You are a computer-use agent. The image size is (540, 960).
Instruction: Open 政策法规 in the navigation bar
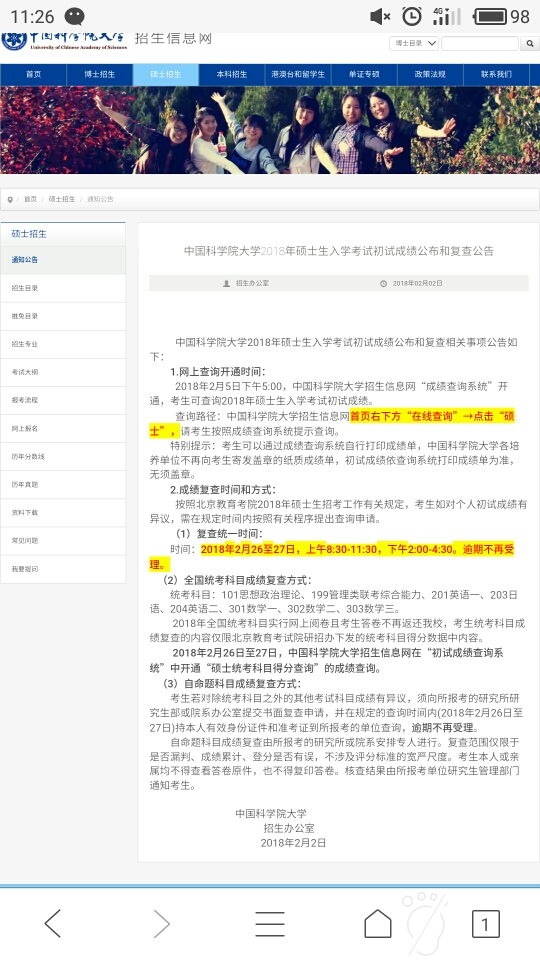click(430, 75)
